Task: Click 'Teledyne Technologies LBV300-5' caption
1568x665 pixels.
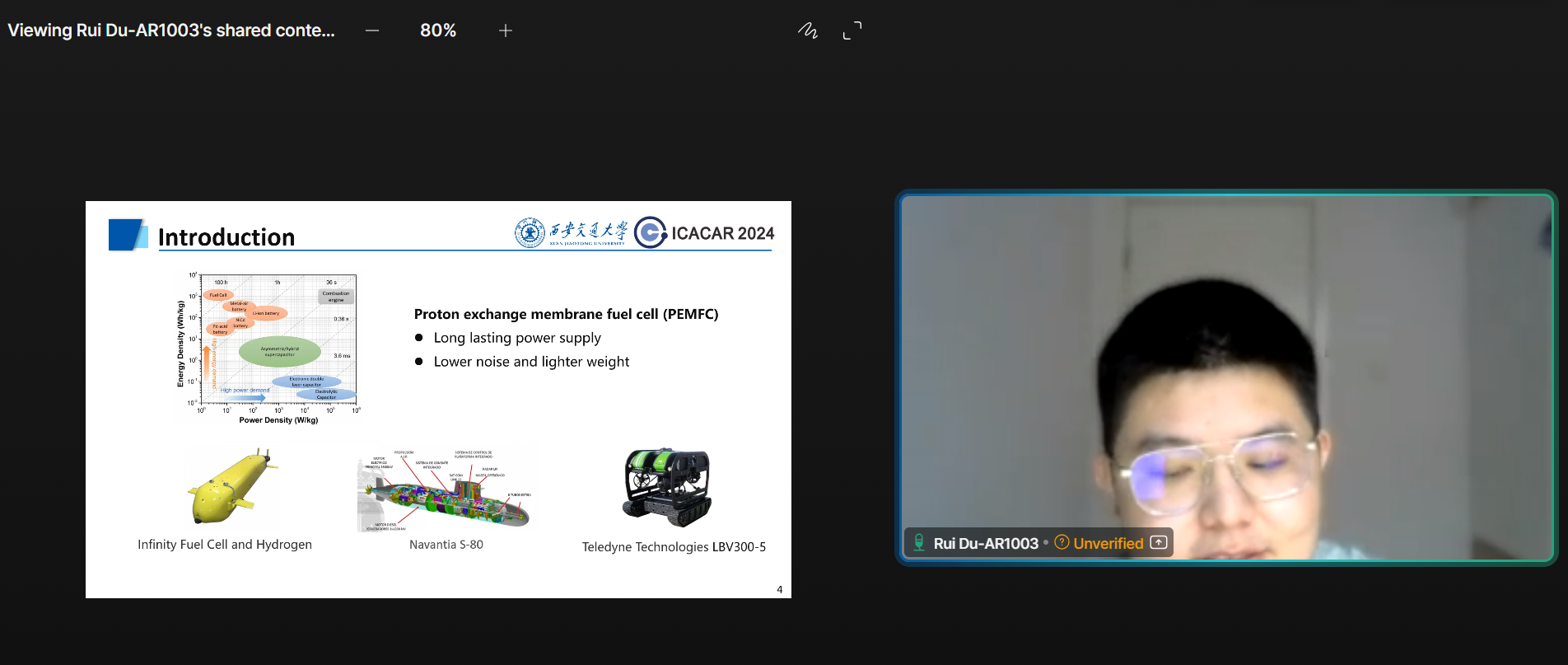Action: click(x=674, y=547)
